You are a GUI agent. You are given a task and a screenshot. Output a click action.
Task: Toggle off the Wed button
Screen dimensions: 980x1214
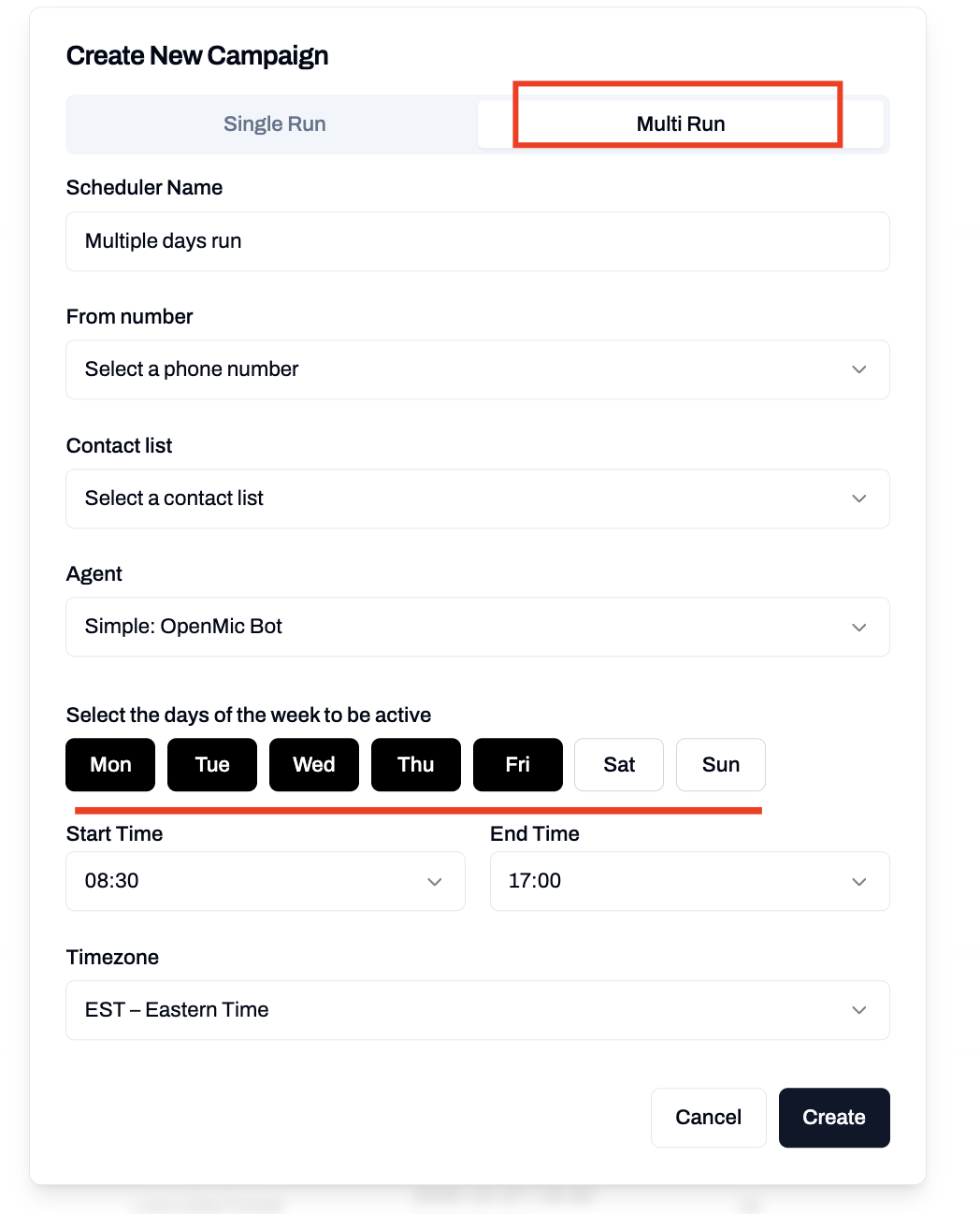tap(313, 764)
